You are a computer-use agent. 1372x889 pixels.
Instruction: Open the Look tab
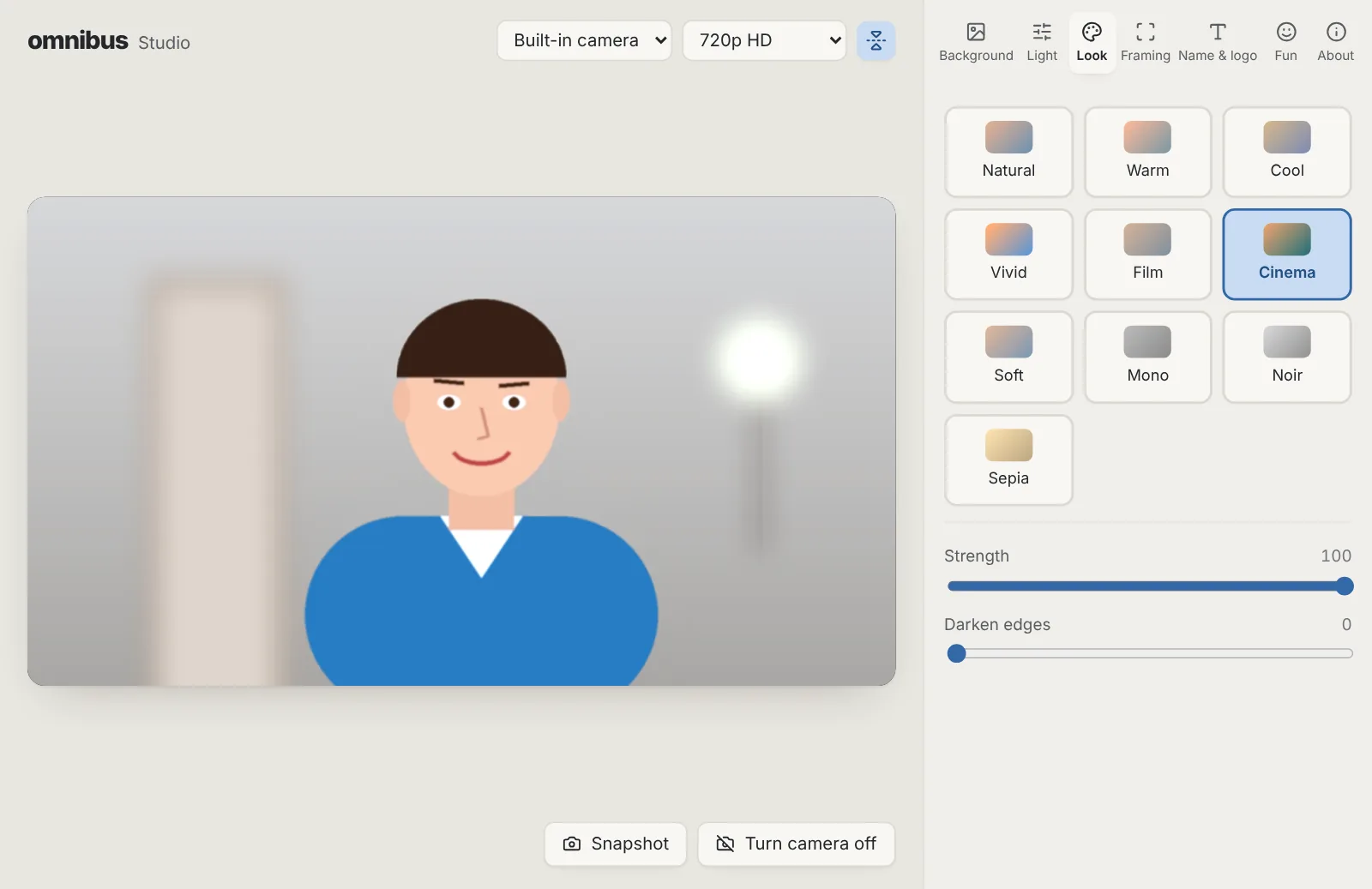(1092, 43)
